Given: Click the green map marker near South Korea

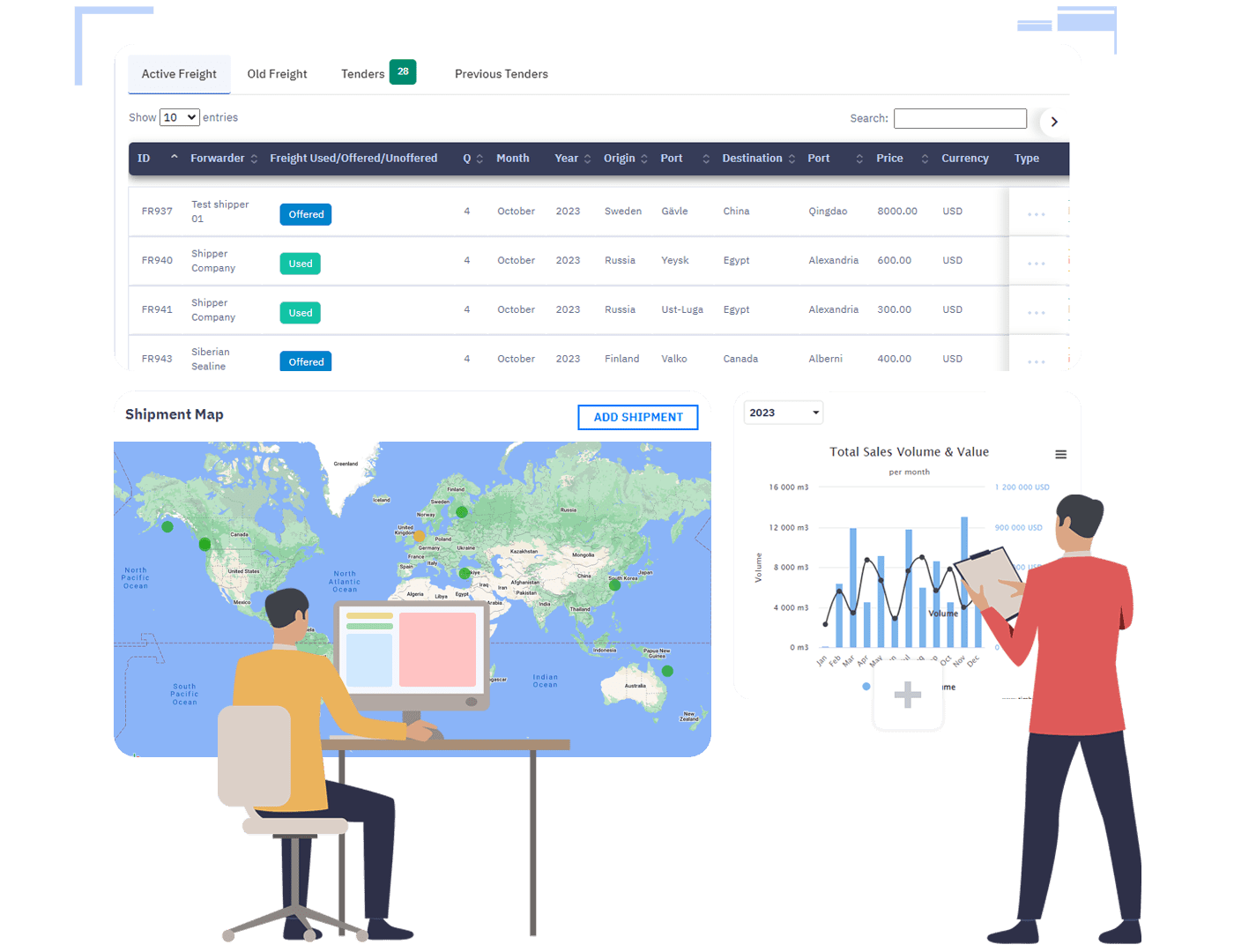Looking at the screenshot, I should [614, 584].
